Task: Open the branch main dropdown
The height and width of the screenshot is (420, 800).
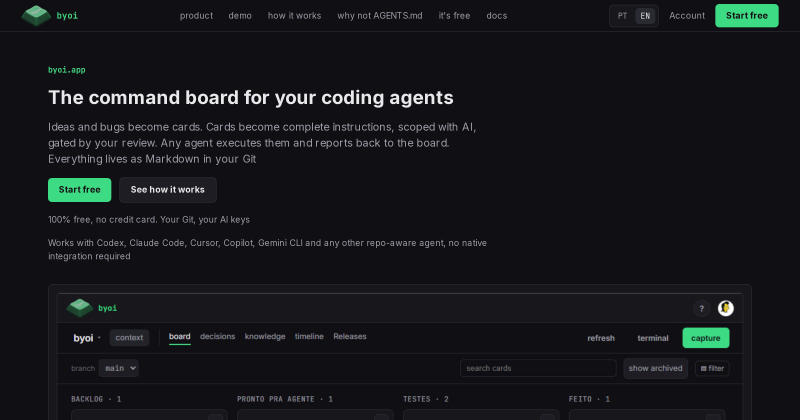Action: [x=118, y=368]
